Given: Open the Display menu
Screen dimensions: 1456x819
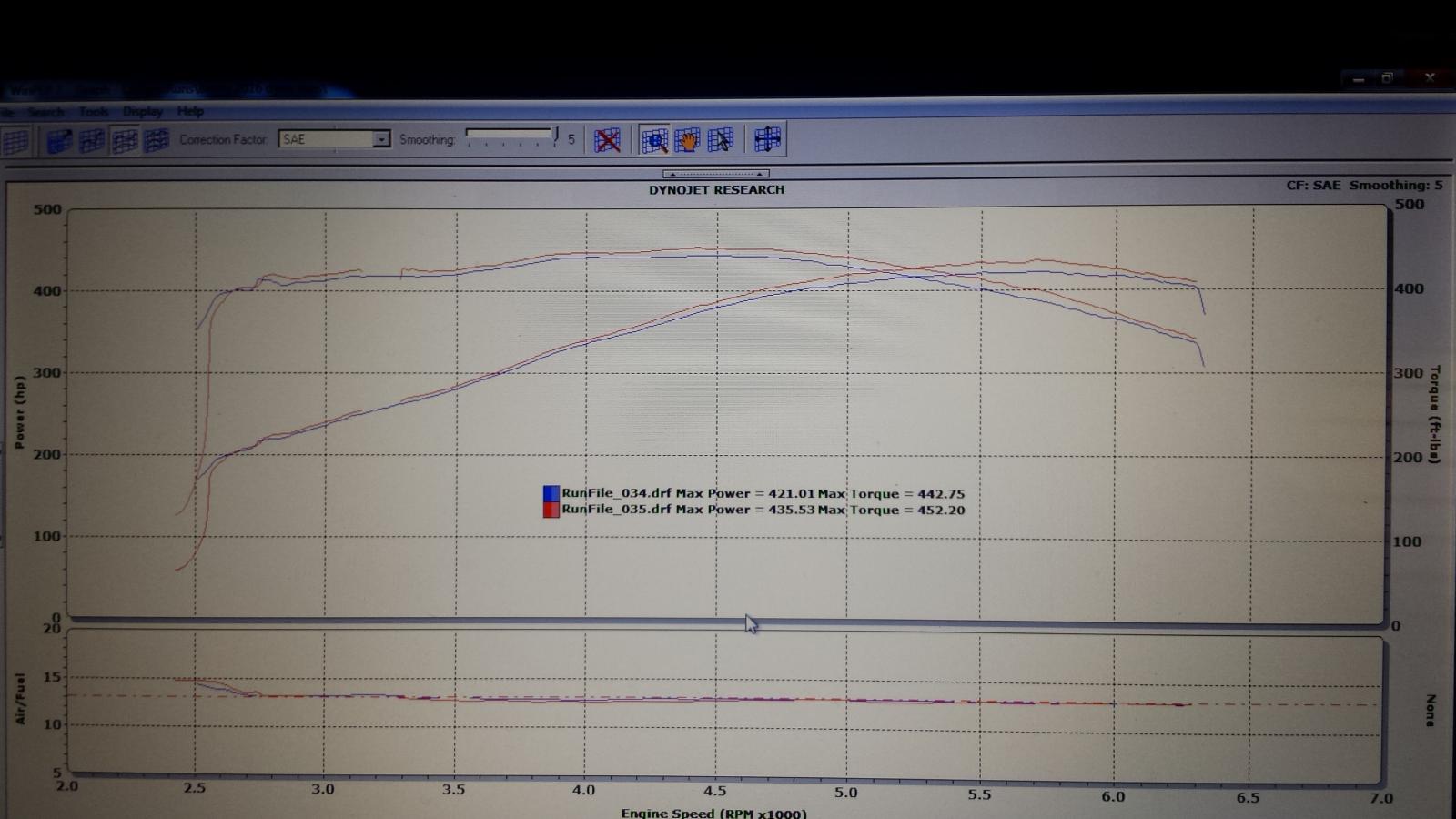Looking at the screenshot, I should click(143, 112).
